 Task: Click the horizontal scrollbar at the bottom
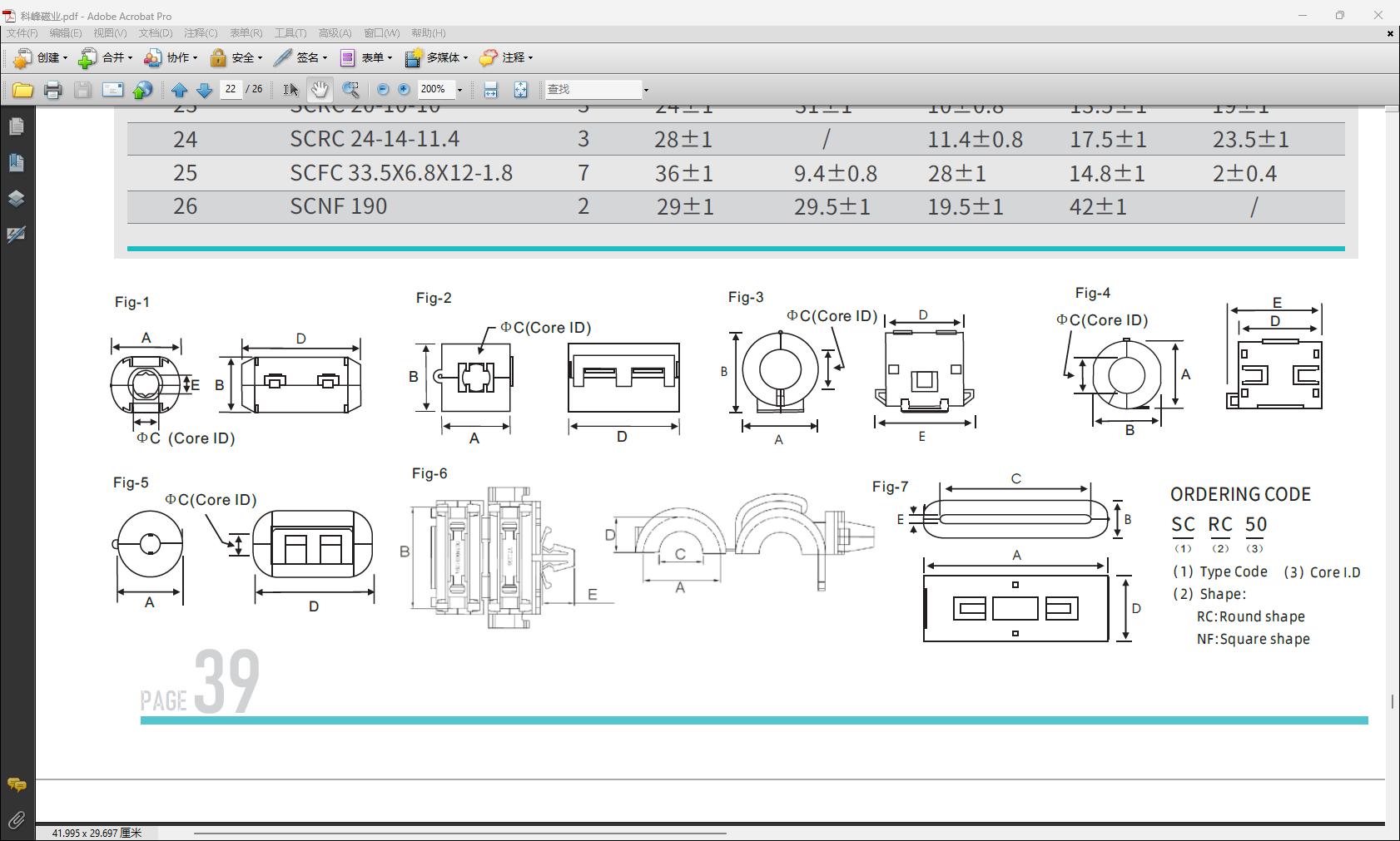(460, 833)
